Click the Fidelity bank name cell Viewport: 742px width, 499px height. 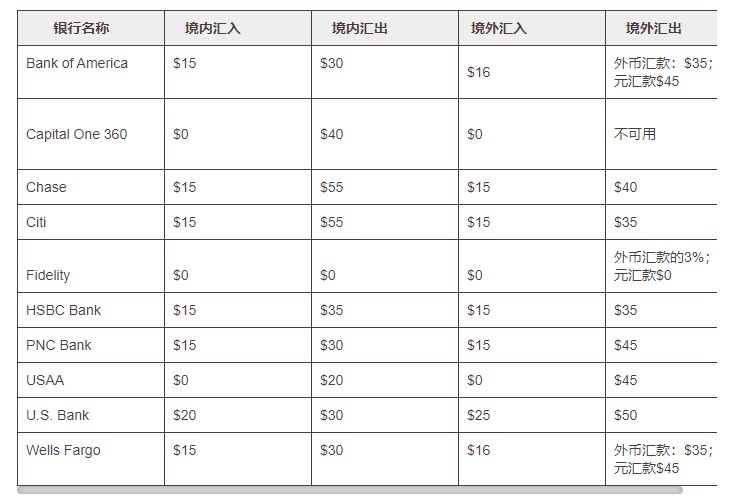pos(91,266)
